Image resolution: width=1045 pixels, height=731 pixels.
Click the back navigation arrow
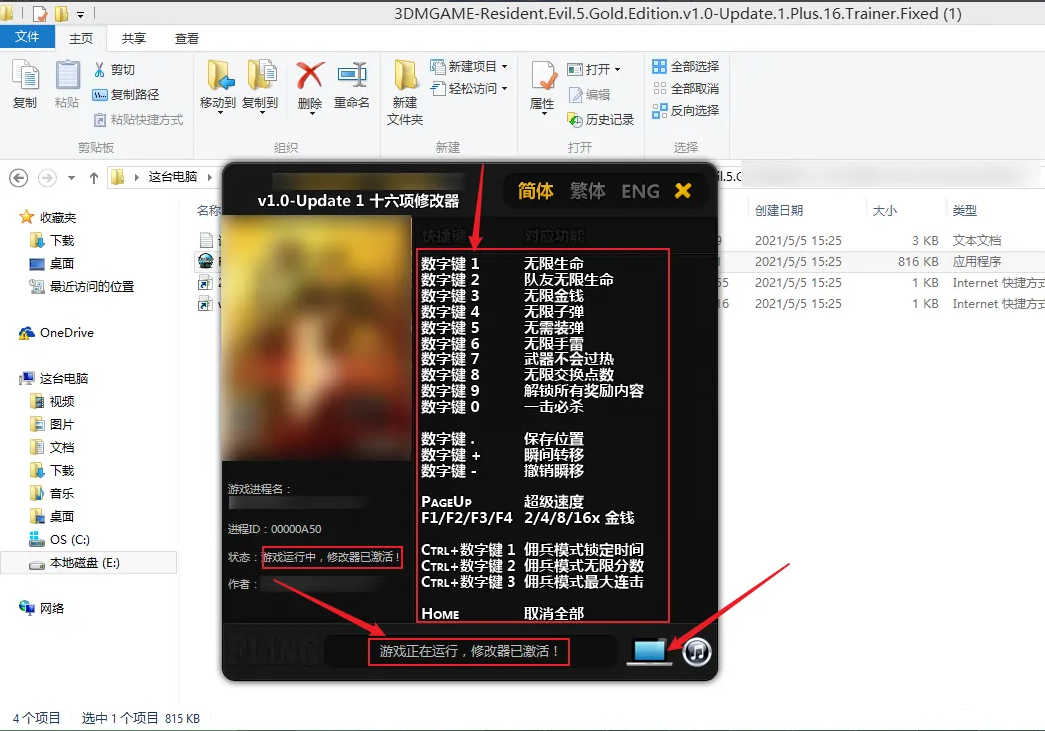(x=18, y=176)
